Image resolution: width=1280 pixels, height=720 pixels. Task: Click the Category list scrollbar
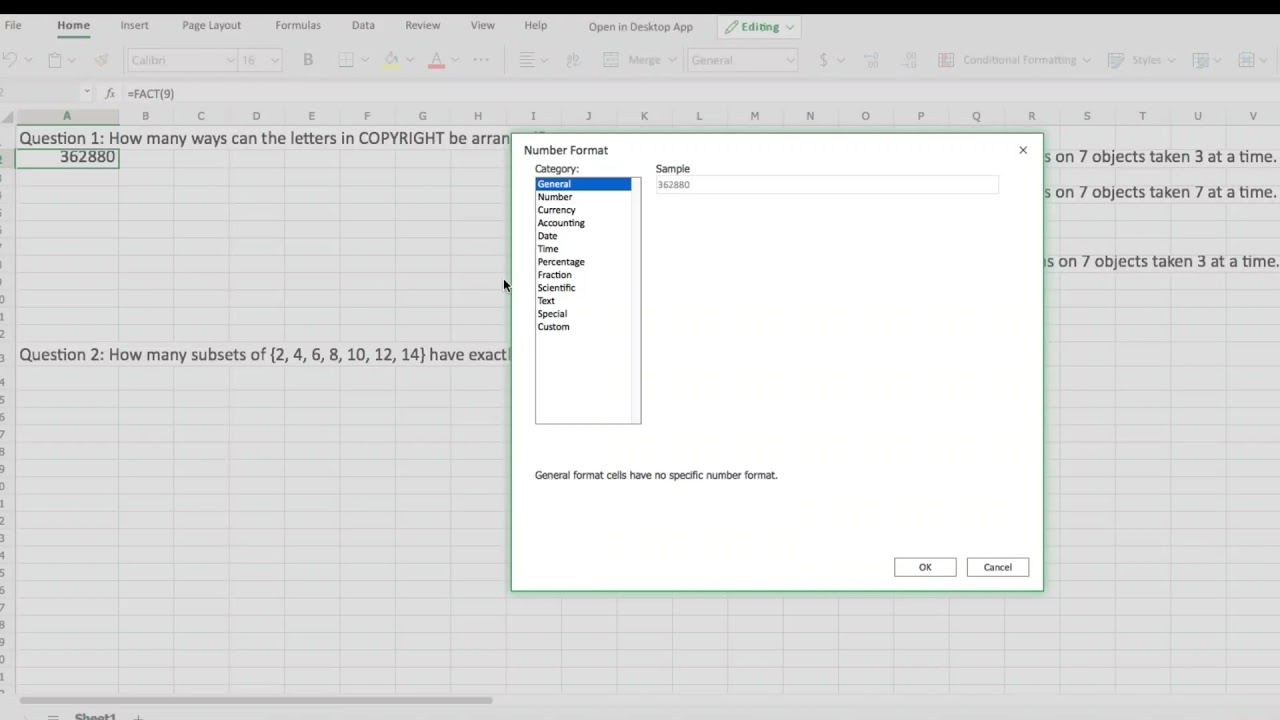(636, 301)
